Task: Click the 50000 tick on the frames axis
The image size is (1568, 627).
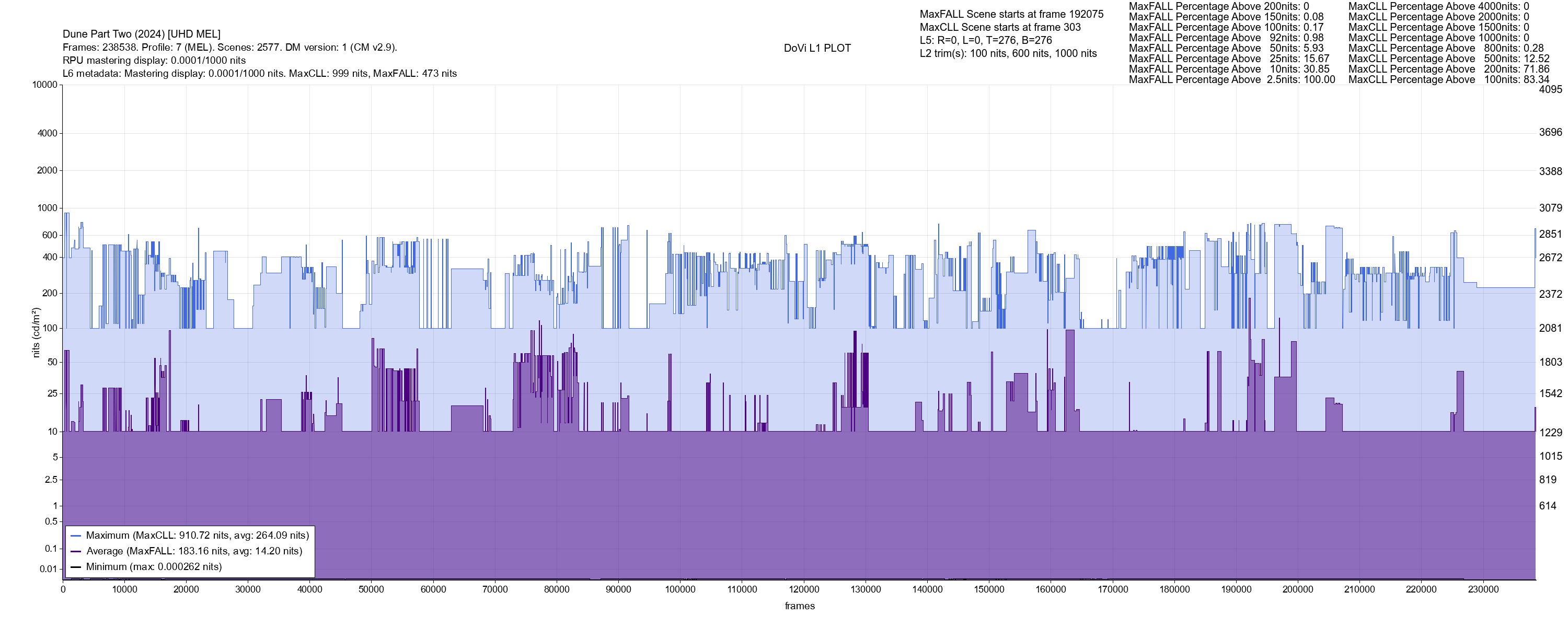Action: click(x=371, y=589)
